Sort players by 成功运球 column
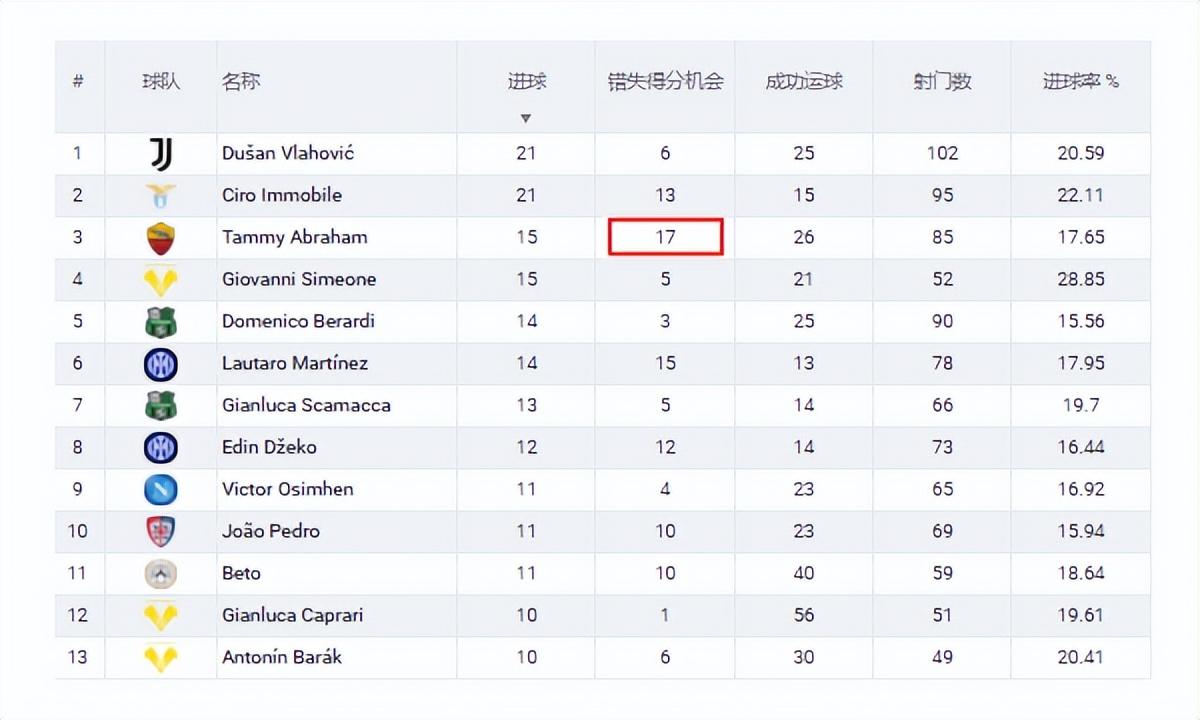 point(803,82)
